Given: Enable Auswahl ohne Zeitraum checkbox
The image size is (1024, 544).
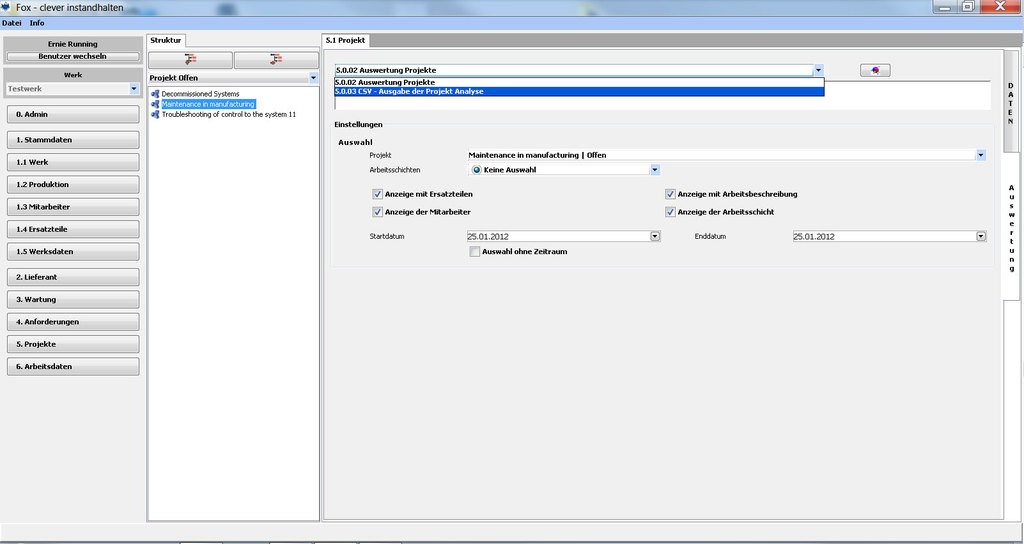Looking at the screenshot, I should pyautogui.click(x=475, y=252).
